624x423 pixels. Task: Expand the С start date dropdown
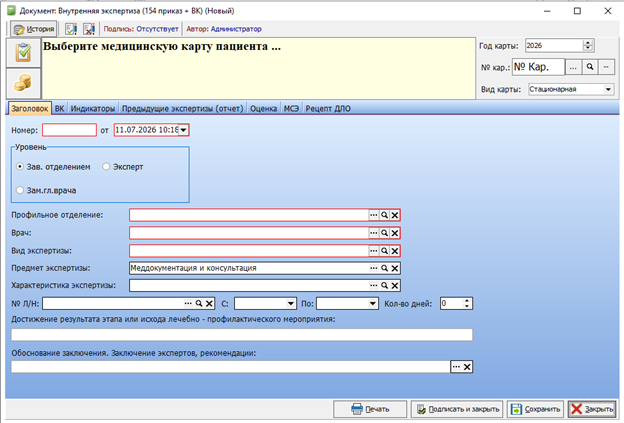point(291,304)
